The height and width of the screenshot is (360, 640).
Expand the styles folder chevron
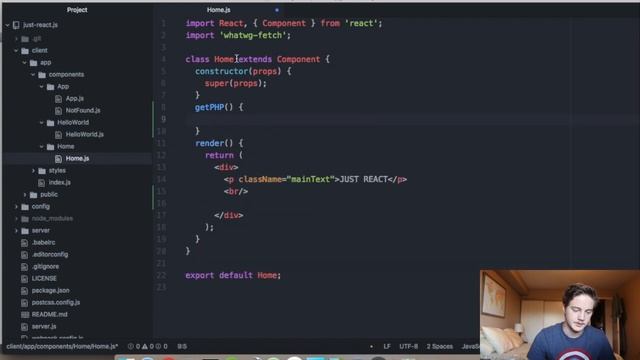33,171
